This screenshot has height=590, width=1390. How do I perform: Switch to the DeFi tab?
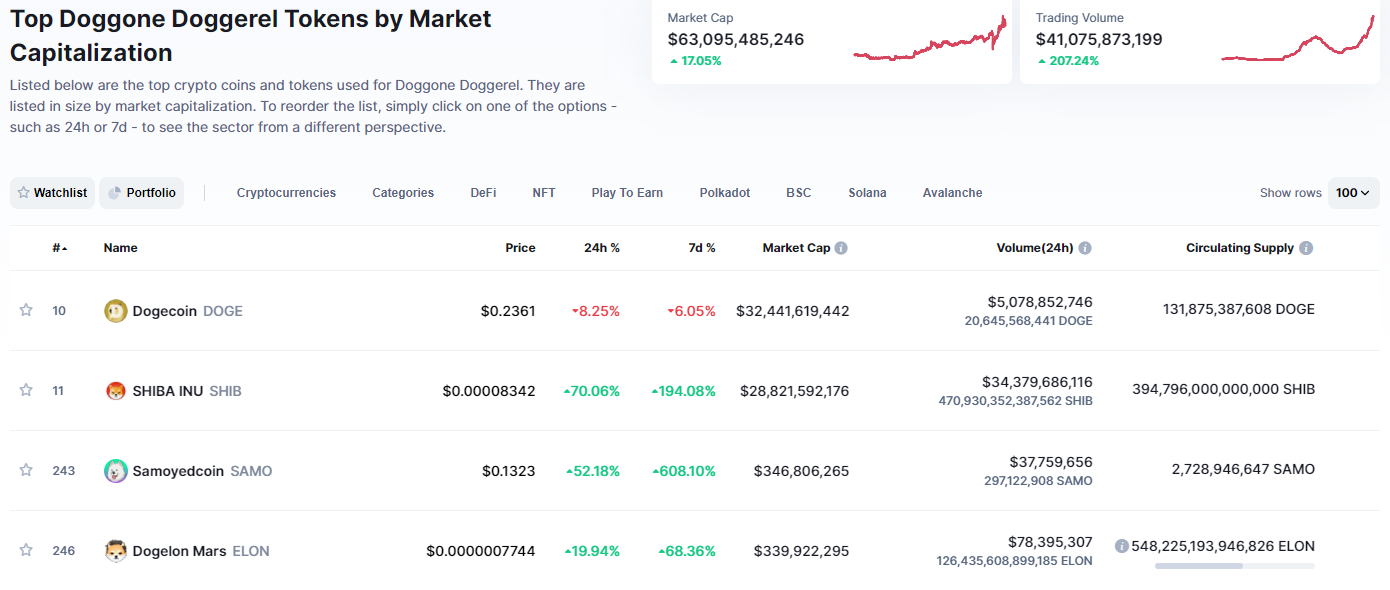(483, 193)
